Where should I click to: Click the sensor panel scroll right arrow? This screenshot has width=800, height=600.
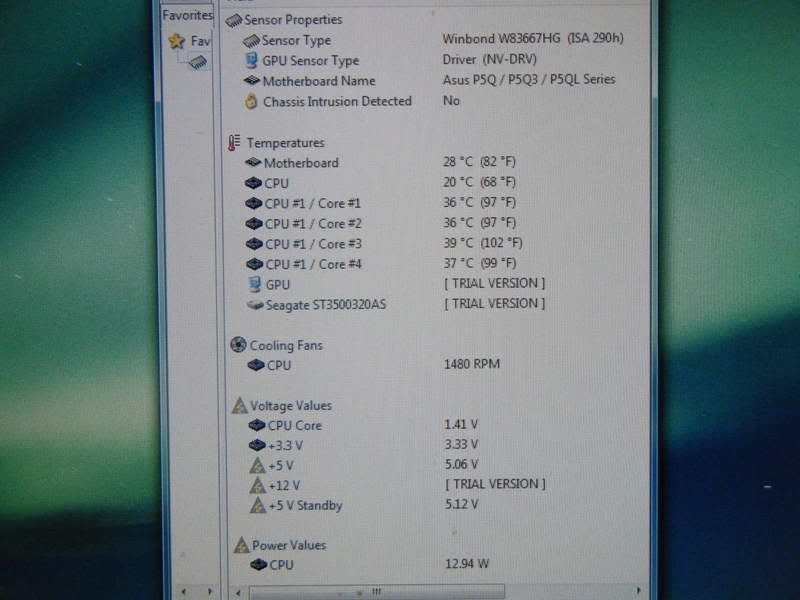639,591
